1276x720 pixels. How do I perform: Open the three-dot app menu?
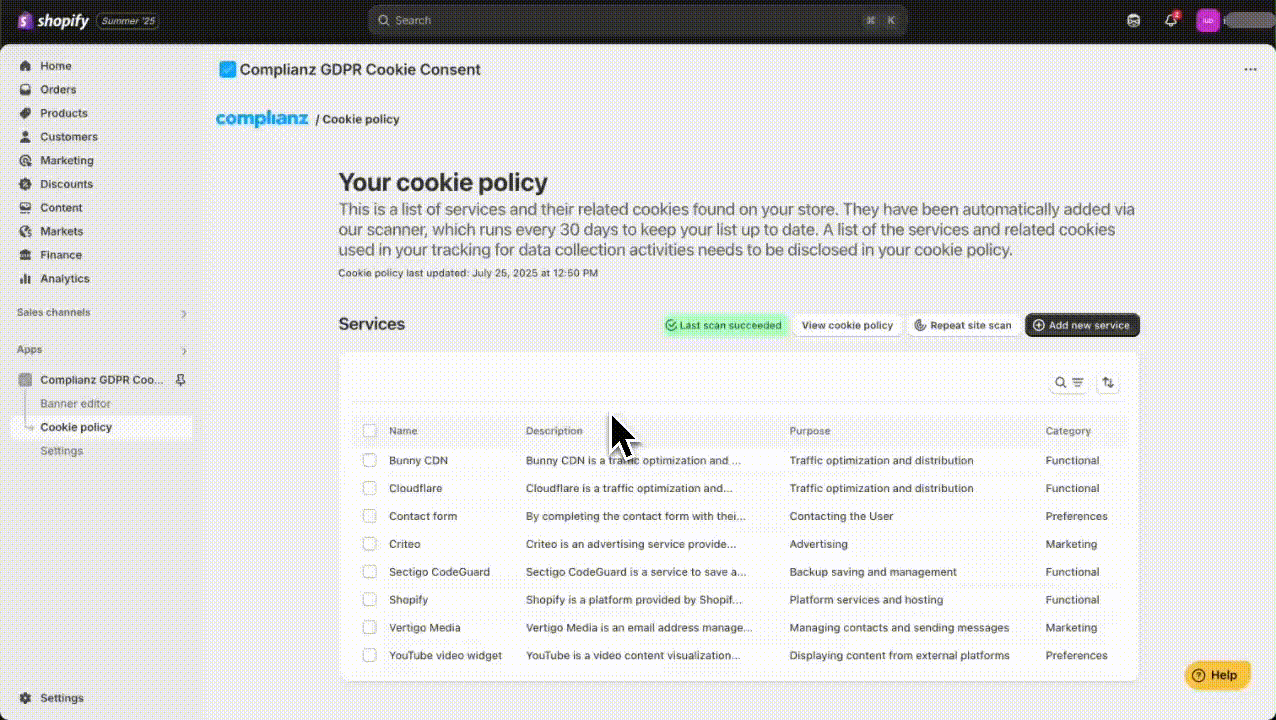(1250, 70)
